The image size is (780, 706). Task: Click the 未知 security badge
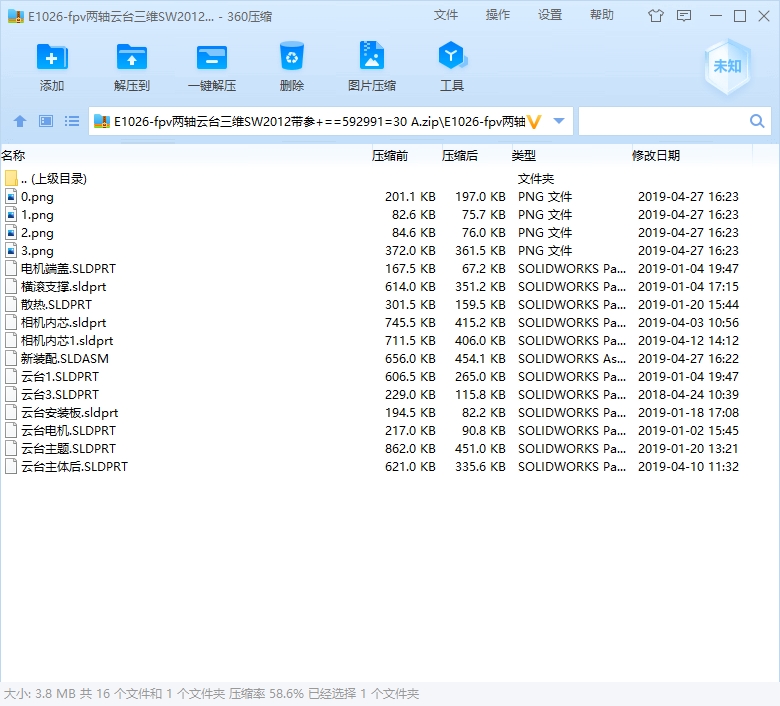727,66
